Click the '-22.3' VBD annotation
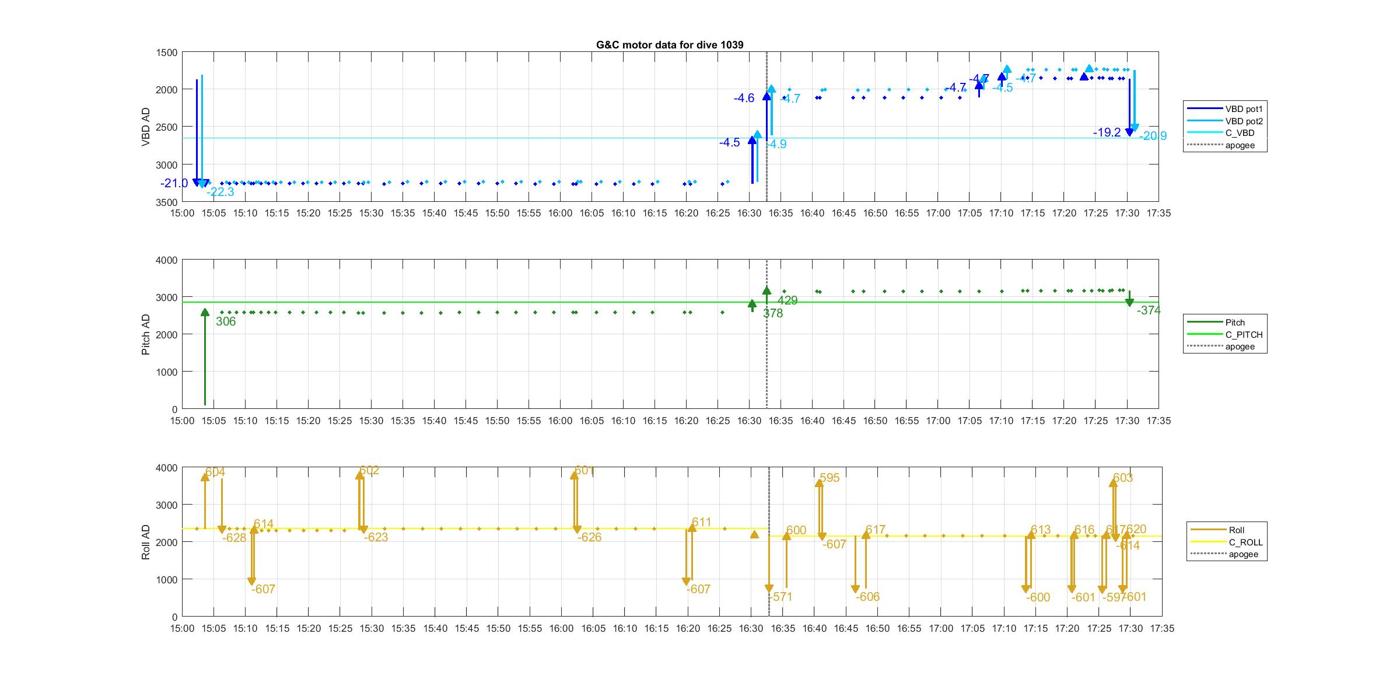 220,192
